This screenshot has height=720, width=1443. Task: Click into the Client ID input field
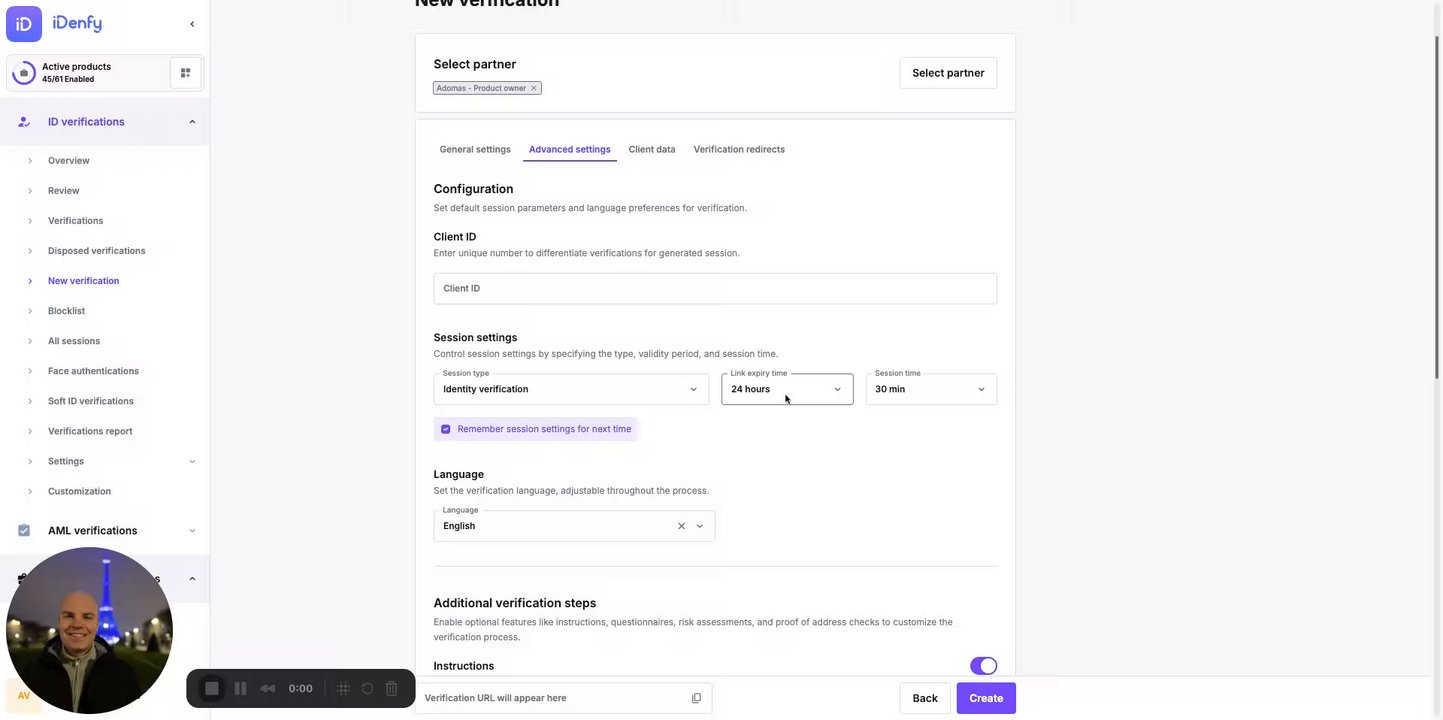(x=715, y=288)
